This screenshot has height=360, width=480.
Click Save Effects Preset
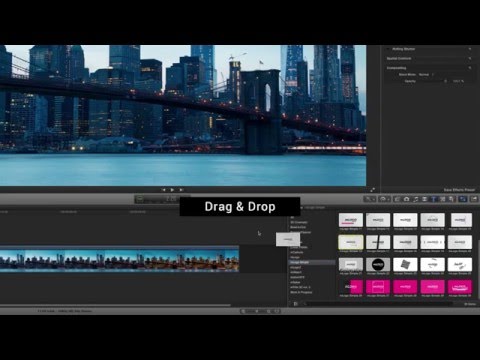tap(459, 190)
